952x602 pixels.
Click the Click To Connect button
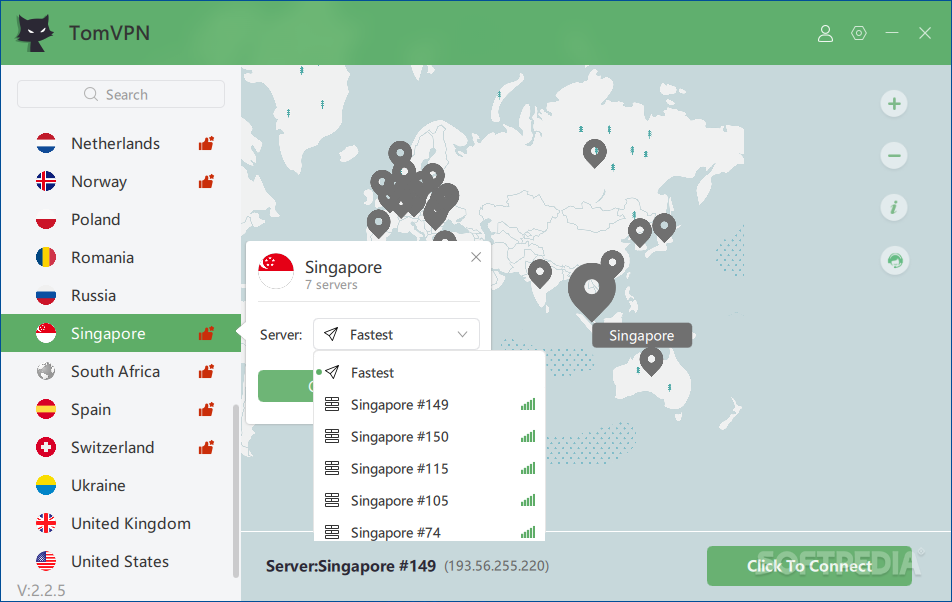(x=809, y=566)
